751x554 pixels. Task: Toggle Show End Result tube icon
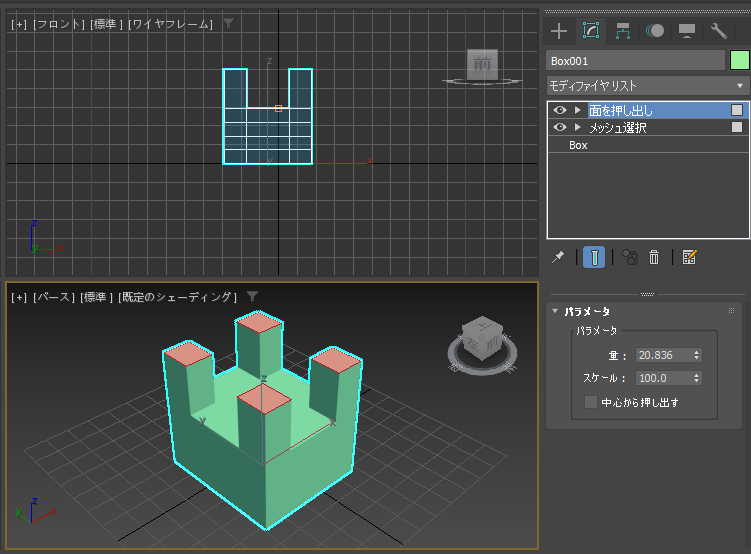(x=595, y=257)
